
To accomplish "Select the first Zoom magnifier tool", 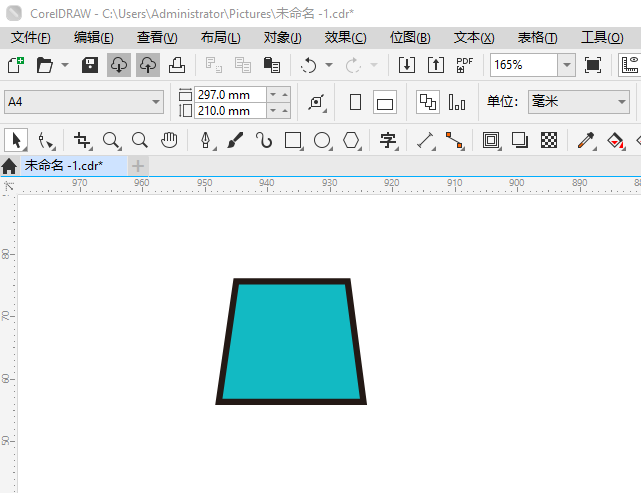I will pyautogui.click(x=111, y=141).
